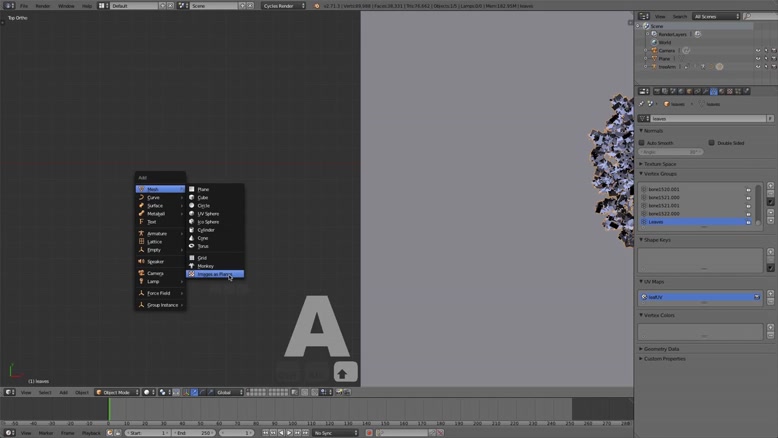The width and height of the screenshot is (778, 438).
Task: Open the Object Data properties tab icon
Action: 712,91
